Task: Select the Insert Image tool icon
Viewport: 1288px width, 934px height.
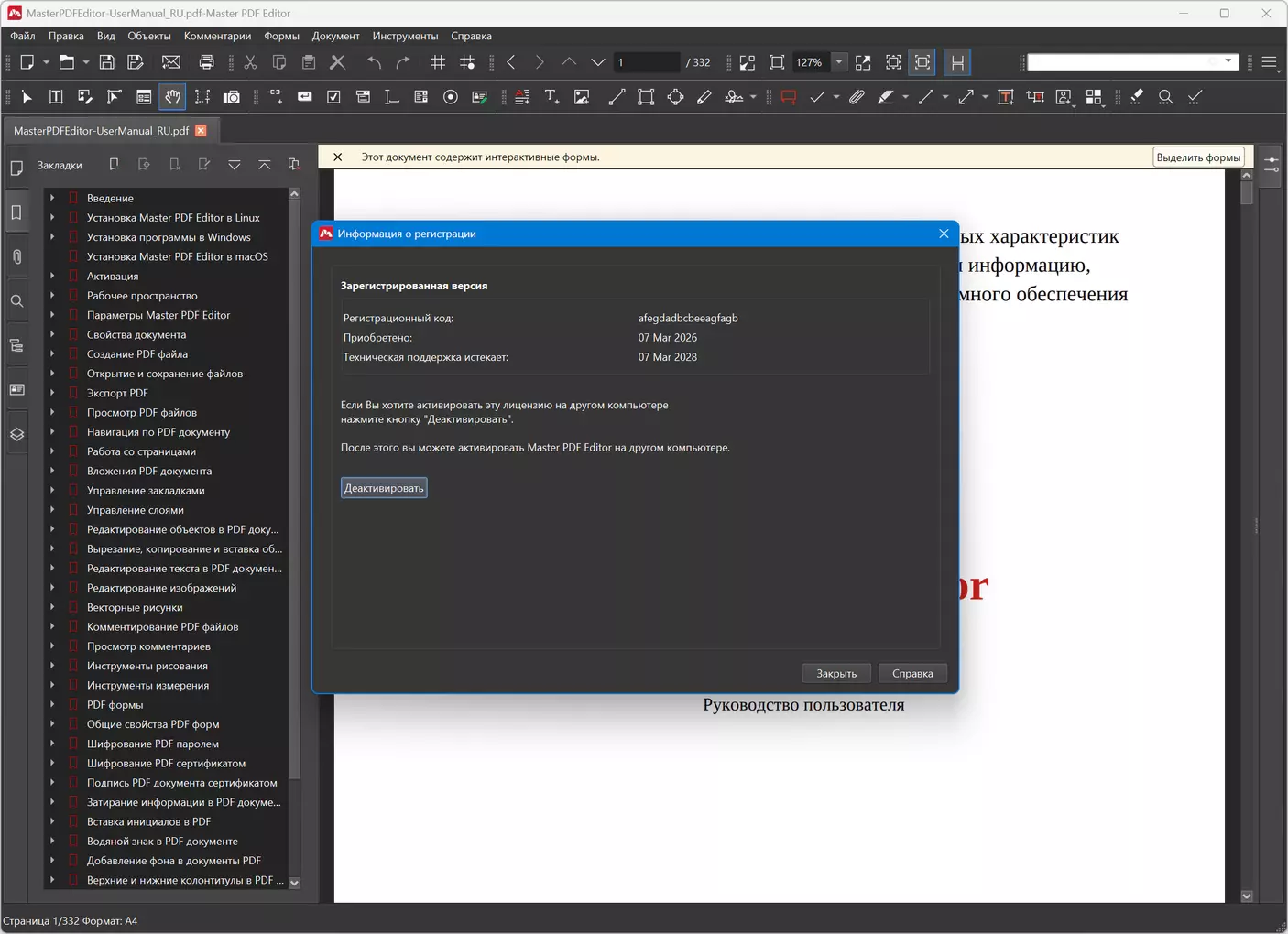Action: (582, 97)
